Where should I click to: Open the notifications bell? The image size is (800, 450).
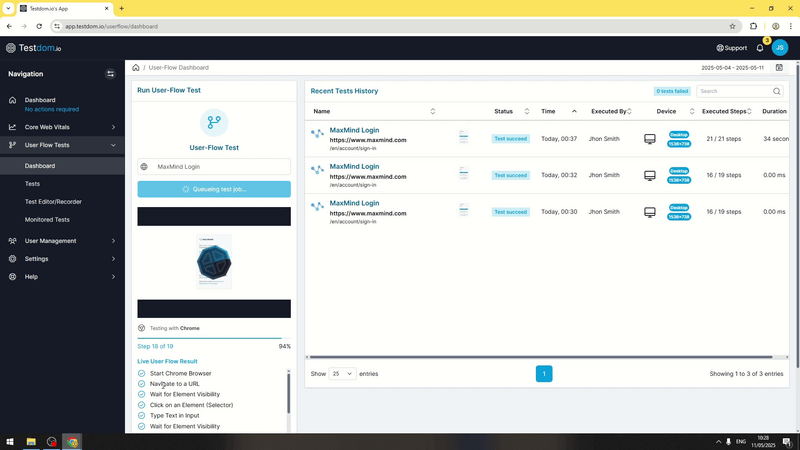point(760,48)
